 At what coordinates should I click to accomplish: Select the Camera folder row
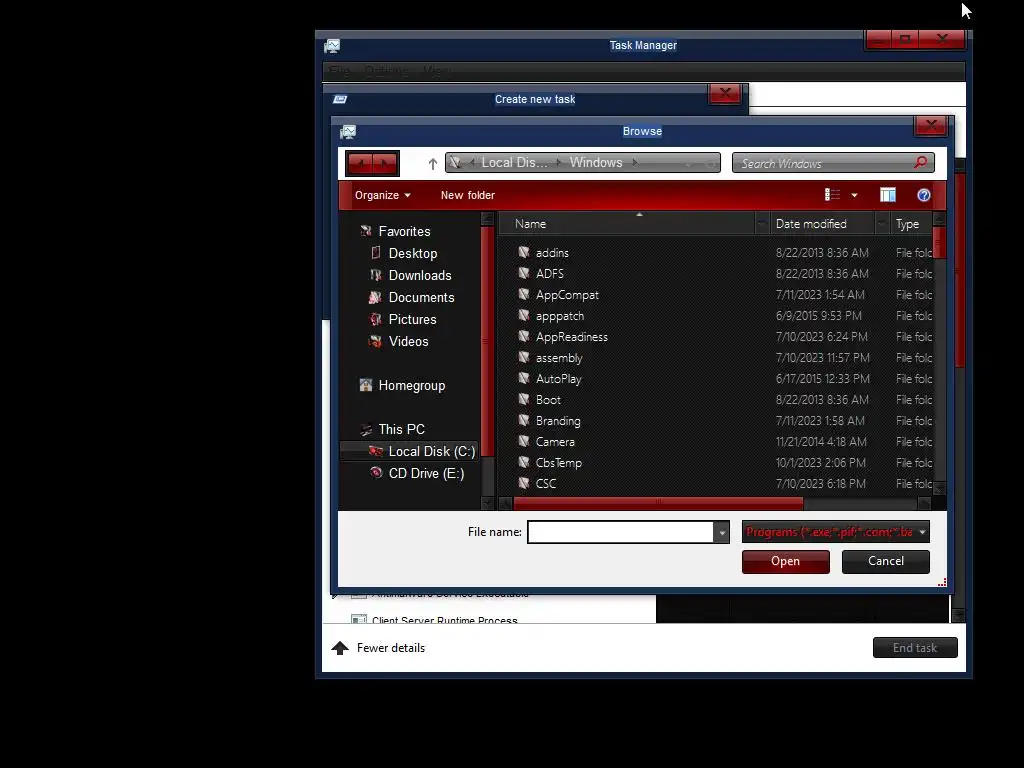718,441
